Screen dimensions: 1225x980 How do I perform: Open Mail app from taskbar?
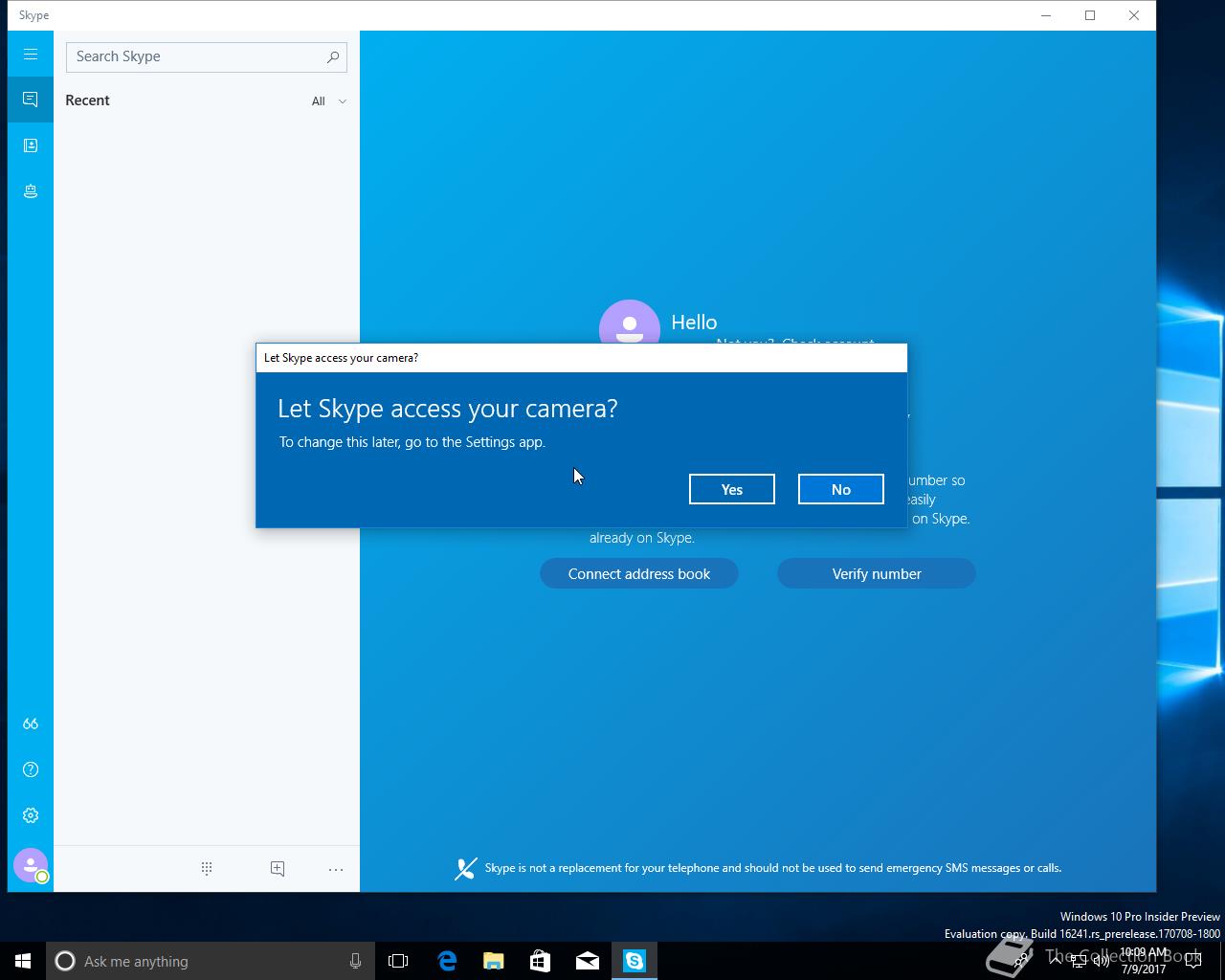click(588, 961)
